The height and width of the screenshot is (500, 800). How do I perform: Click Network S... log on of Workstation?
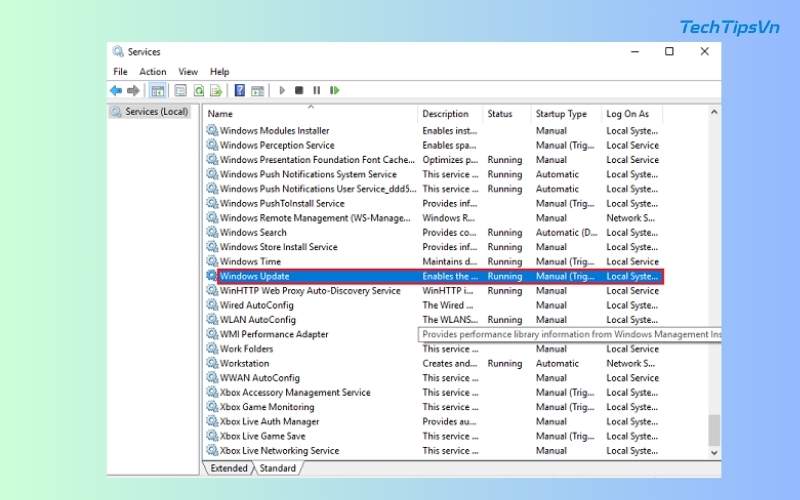(630, 363)
